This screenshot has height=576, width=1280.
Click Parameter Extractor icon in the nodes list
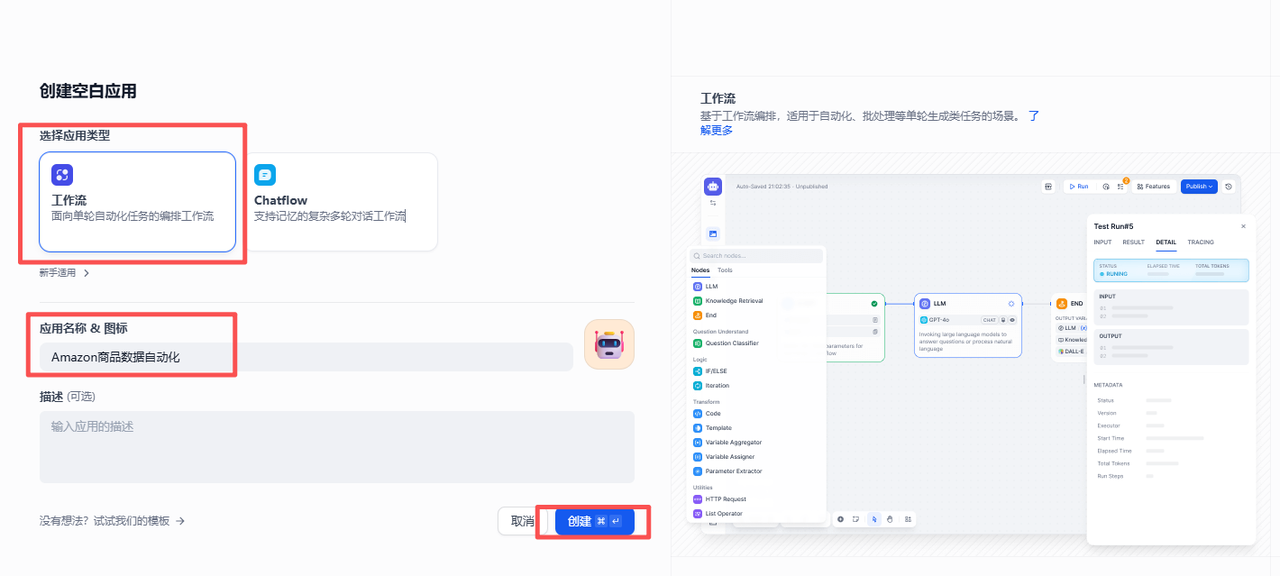[x=697, y=471]
